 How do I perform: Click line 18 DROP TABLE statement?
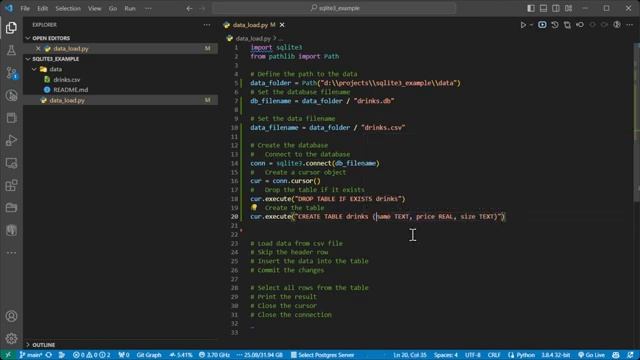[328, 199]
